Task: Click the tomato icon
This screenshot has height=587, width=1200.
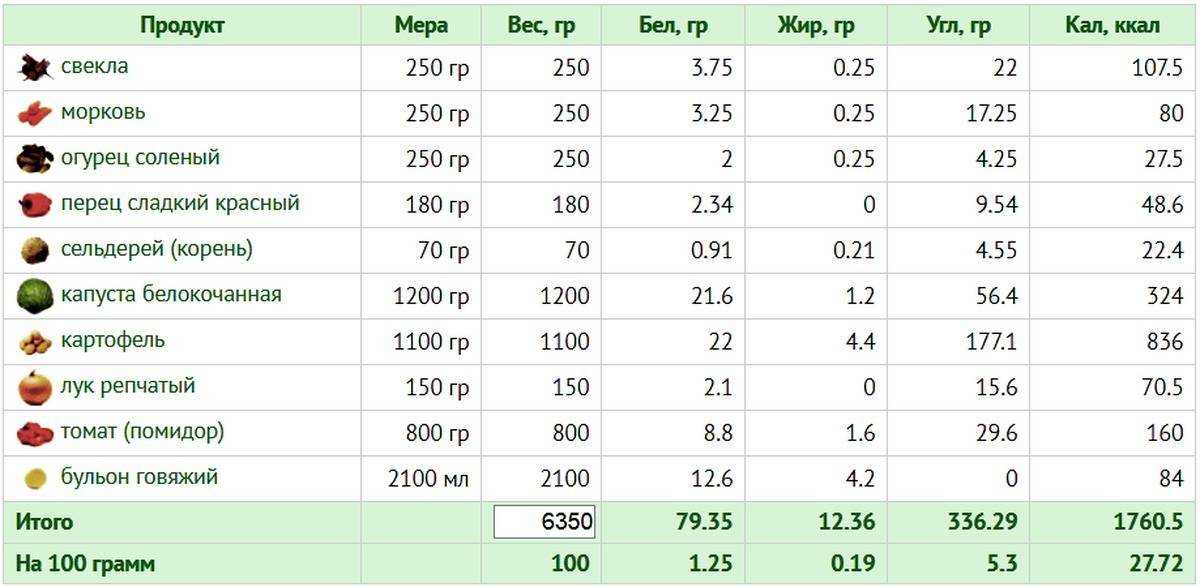Action: (x=35, y=433)
